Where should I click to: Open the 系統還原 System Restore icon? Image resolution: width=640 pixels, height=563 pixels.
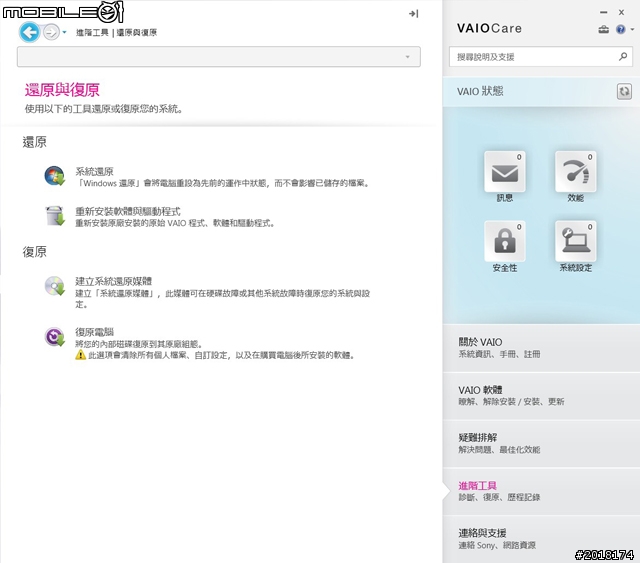coord(55,176)
